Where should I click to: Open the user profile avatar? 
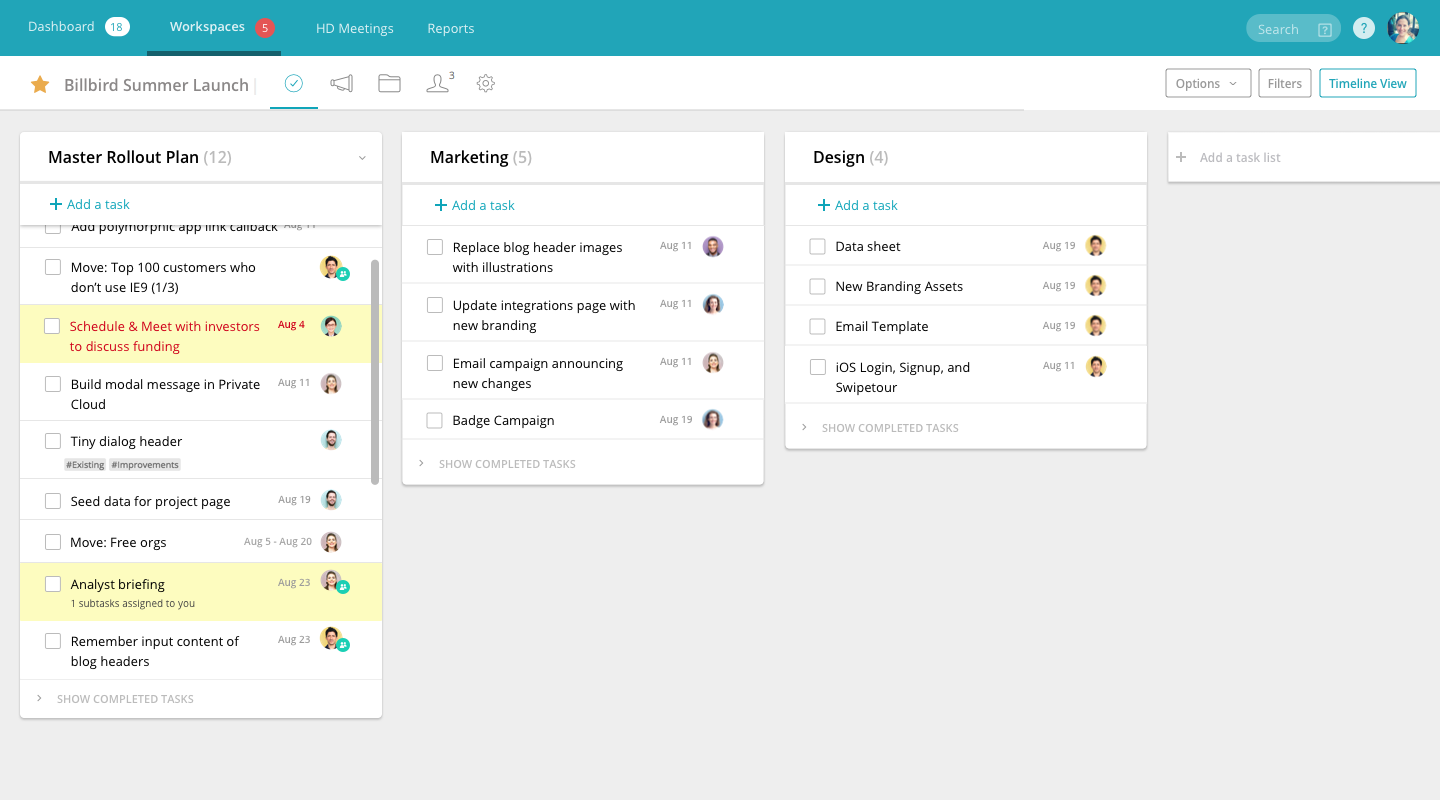pyautogui.click(x=1403, y=28)
